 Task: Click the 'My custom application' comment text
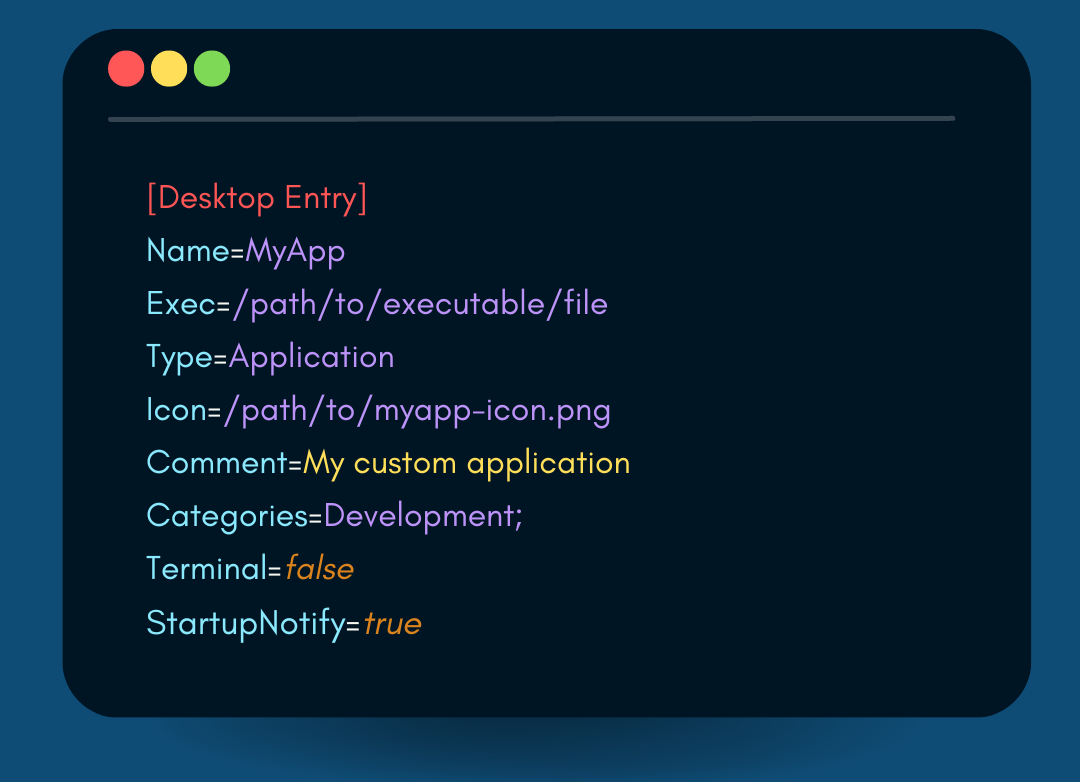pyautogui.click(x=467, y=464)
